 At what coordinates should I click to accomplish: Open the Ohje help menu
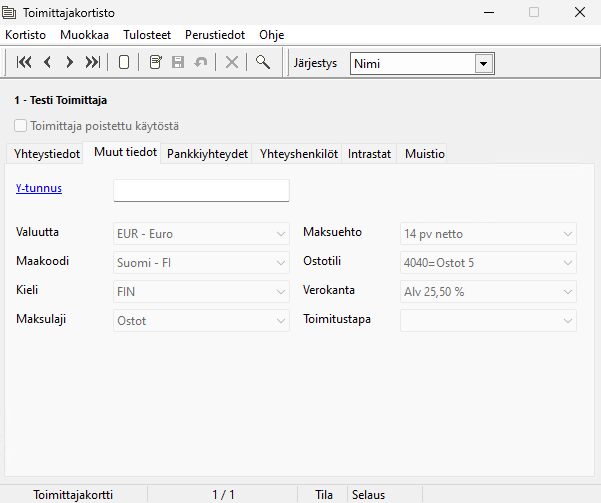coord(272,35)
